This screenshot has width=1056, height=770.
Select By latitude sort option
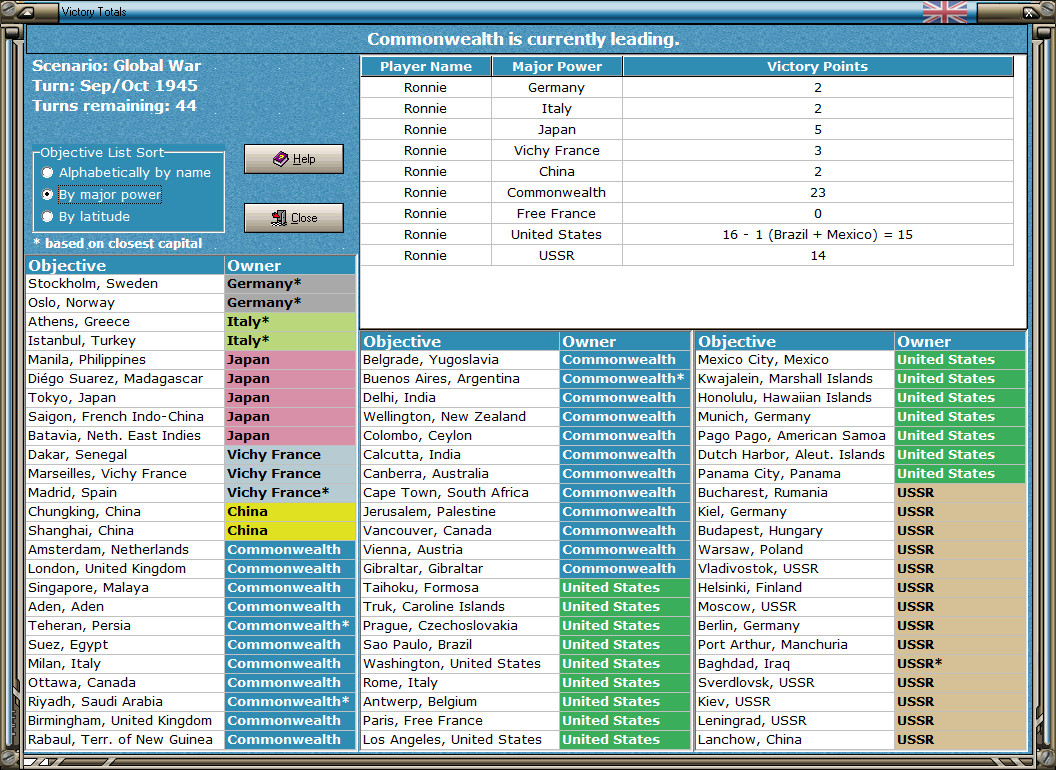pos(86,216)
